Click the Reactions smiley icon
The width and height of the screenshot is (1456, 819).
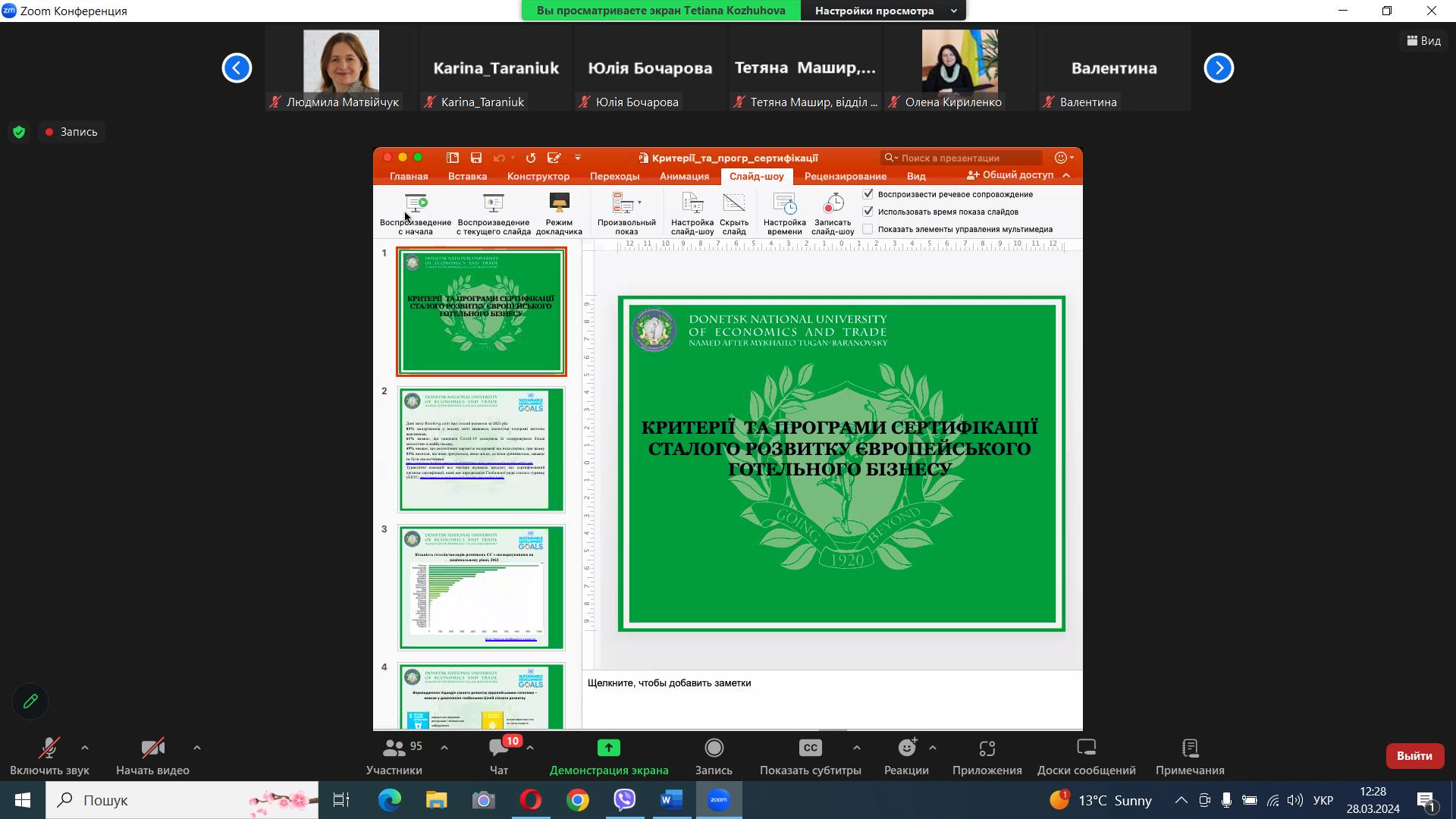[x=906, y=748]
